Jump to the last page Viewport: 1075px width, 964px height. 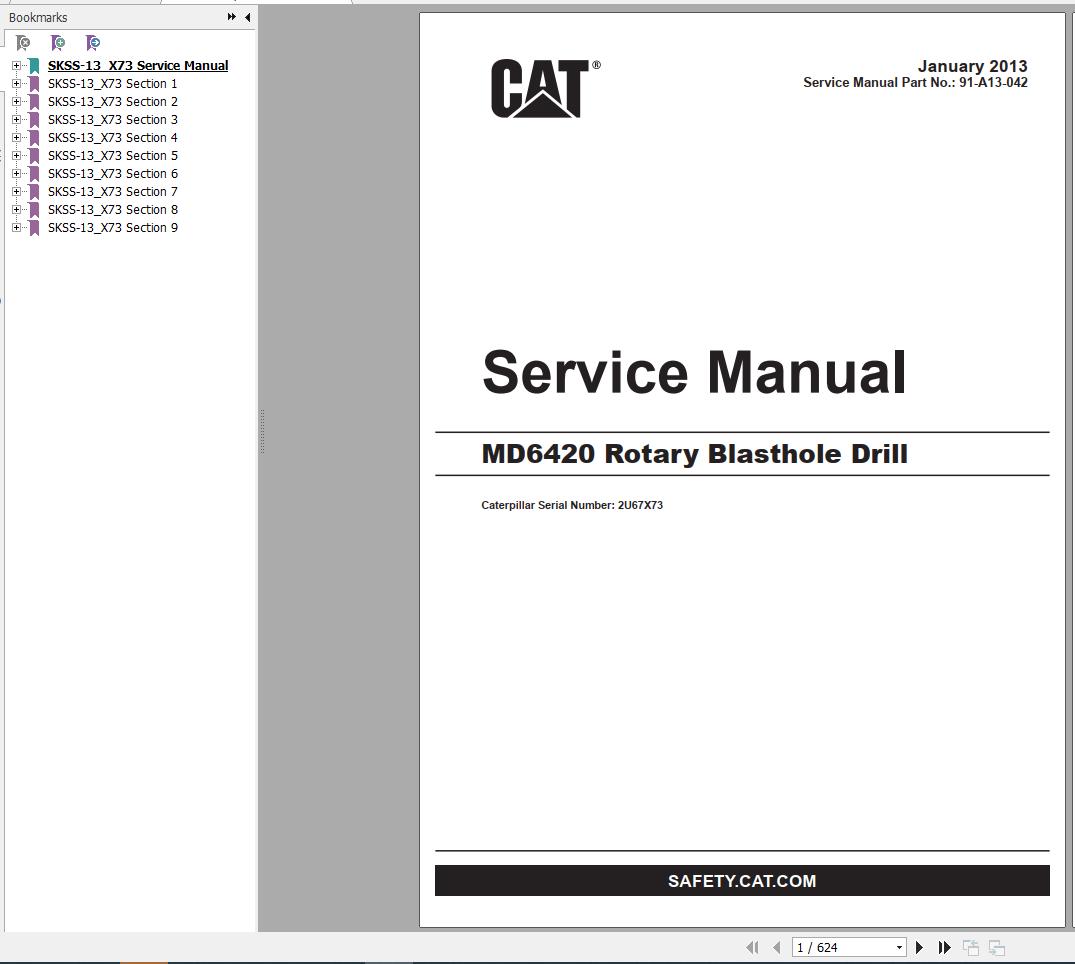coord(944,947)
